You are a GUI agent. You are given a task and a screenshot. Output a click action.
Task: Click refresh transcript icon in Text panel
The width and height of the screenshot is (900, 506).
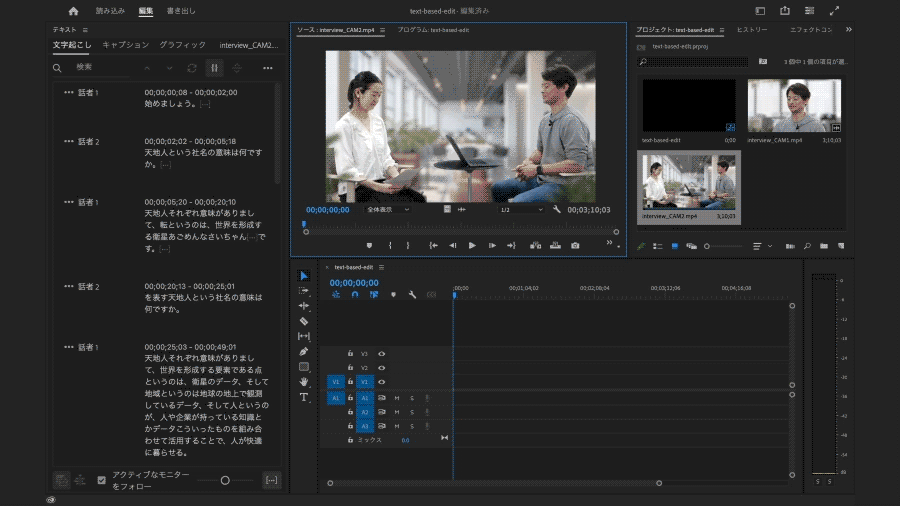(x=192, y=68)
